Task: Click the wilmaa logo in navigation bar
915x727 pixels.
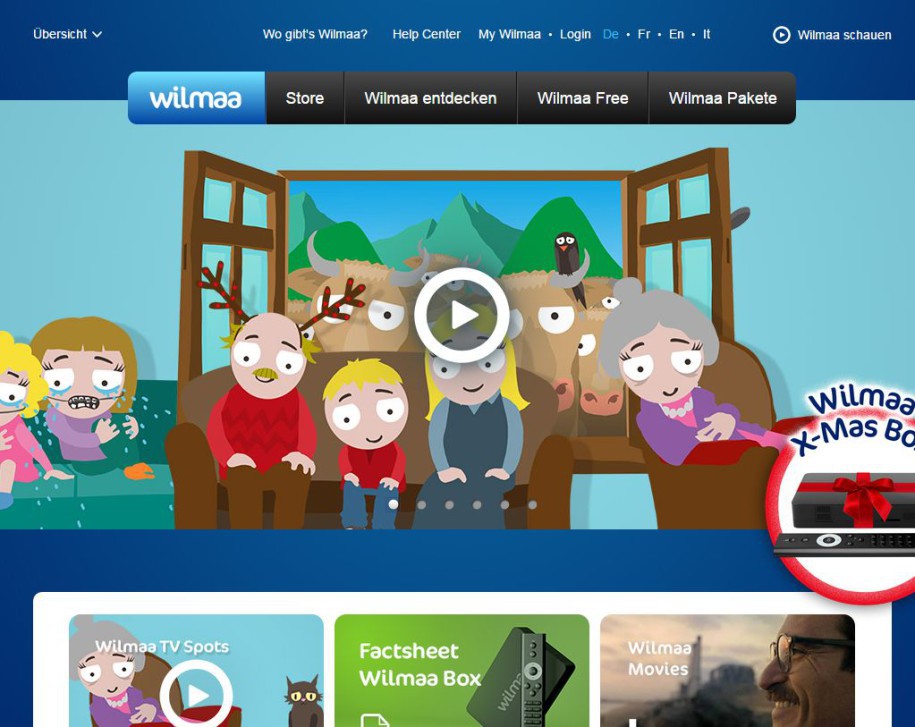Action: pos(196,98)
